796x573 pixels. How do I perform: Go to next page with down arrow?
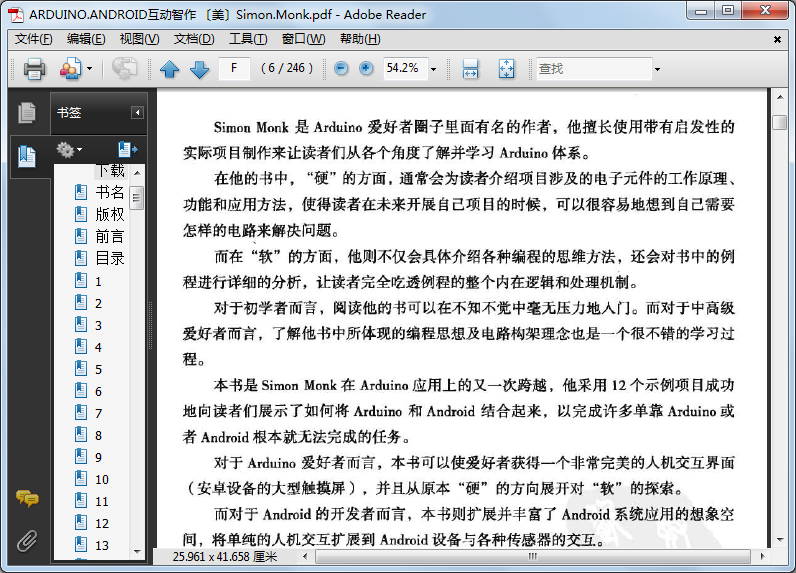pos(200,69)
